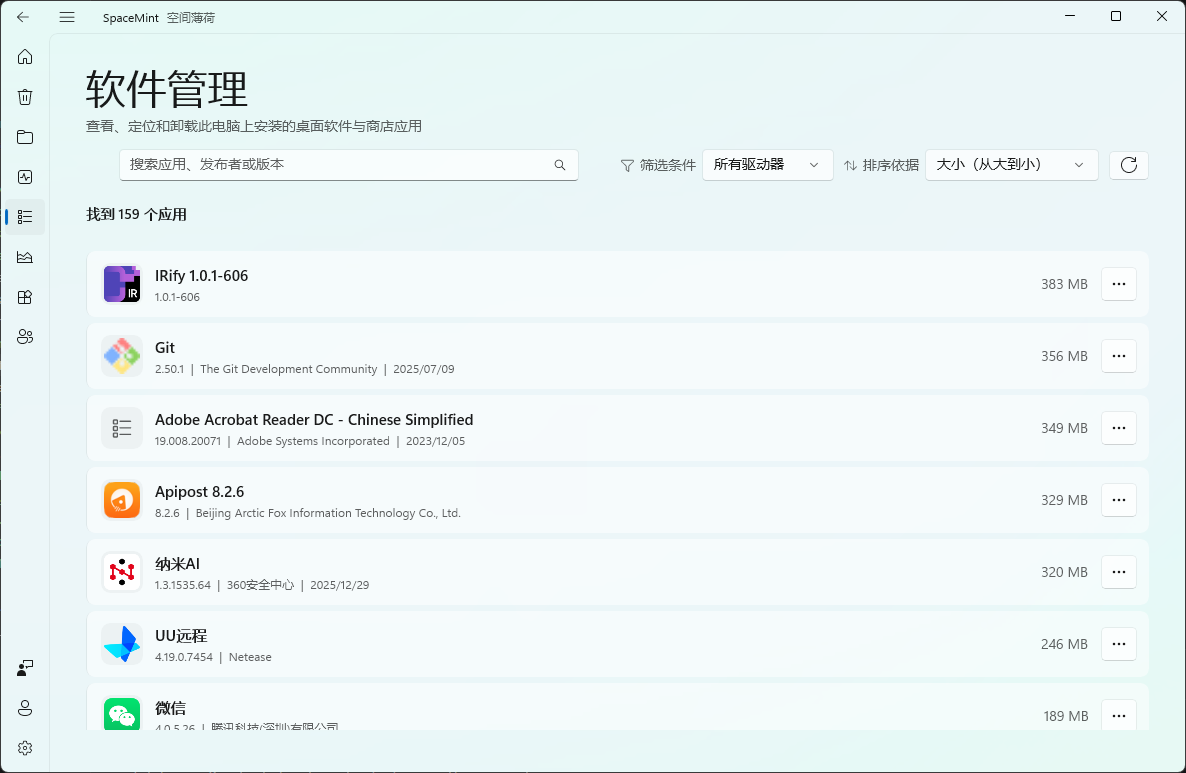Click the IRify app icon
This screenshot has width=1186, height=773.
[122, 284]
